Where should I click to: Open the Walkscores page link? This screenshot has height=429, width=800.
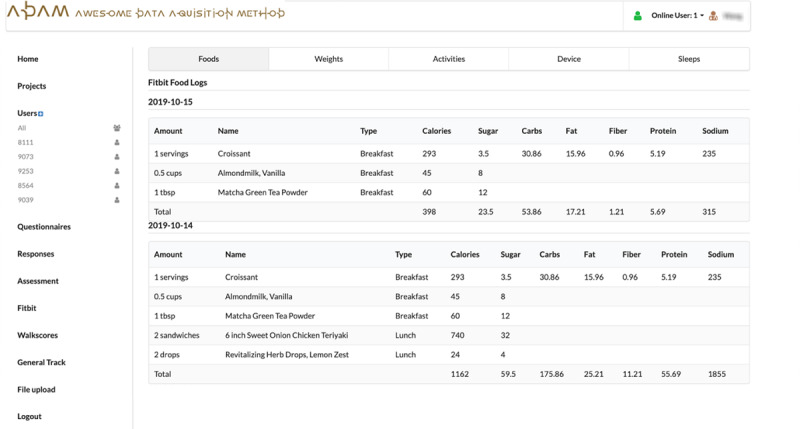point(37,335)
